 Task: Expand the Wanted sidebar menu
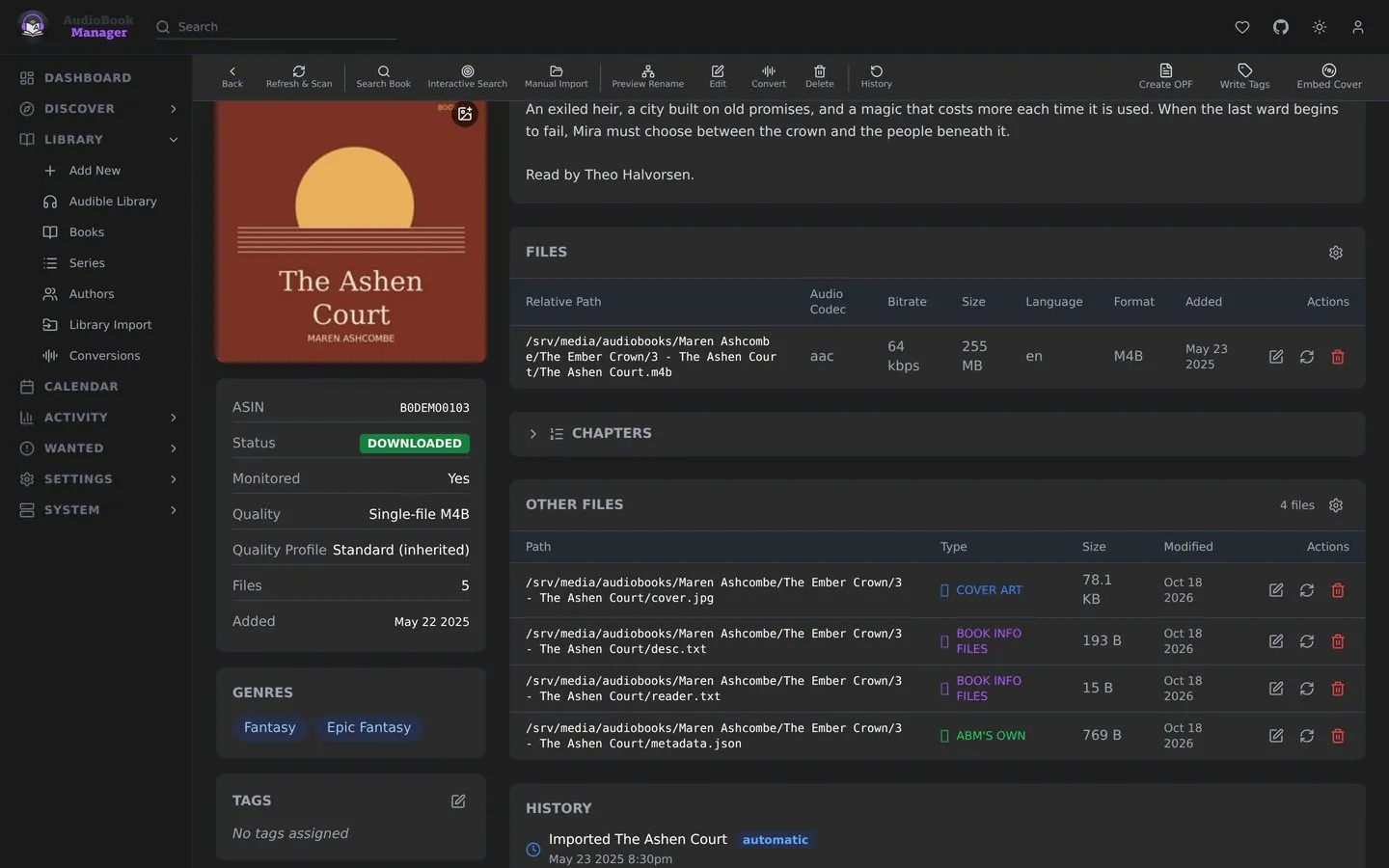tap(174, 448)
